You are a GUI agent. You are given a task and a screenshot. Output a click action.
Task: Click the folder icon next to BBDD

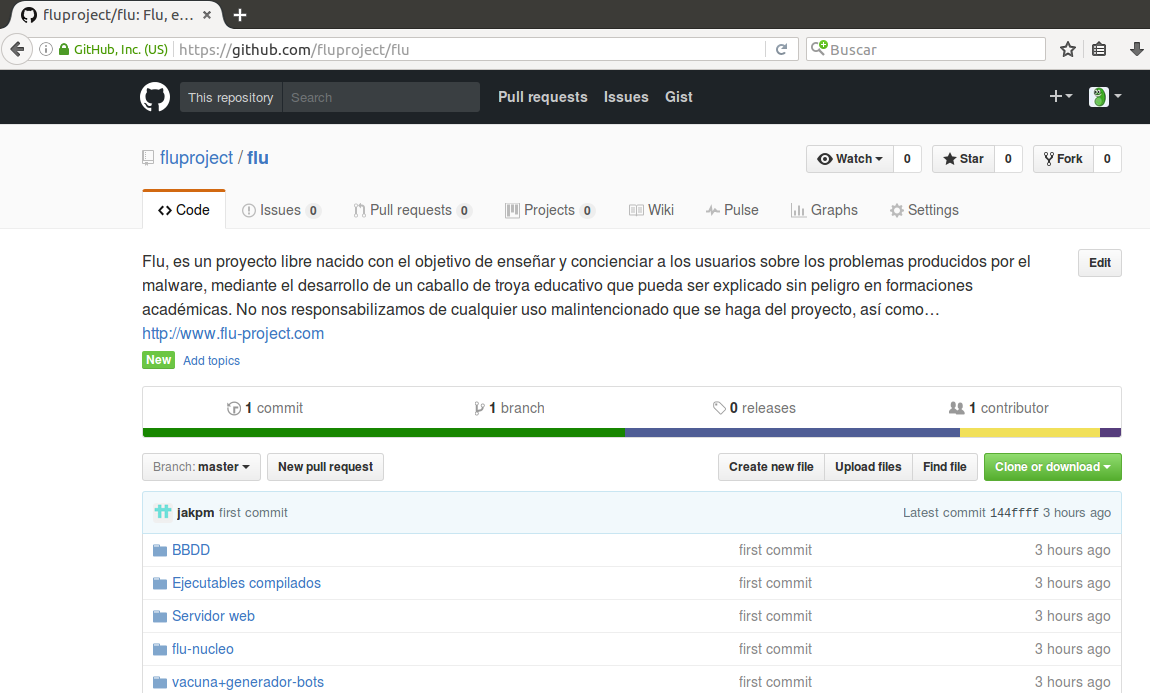[x=160, y=549]
